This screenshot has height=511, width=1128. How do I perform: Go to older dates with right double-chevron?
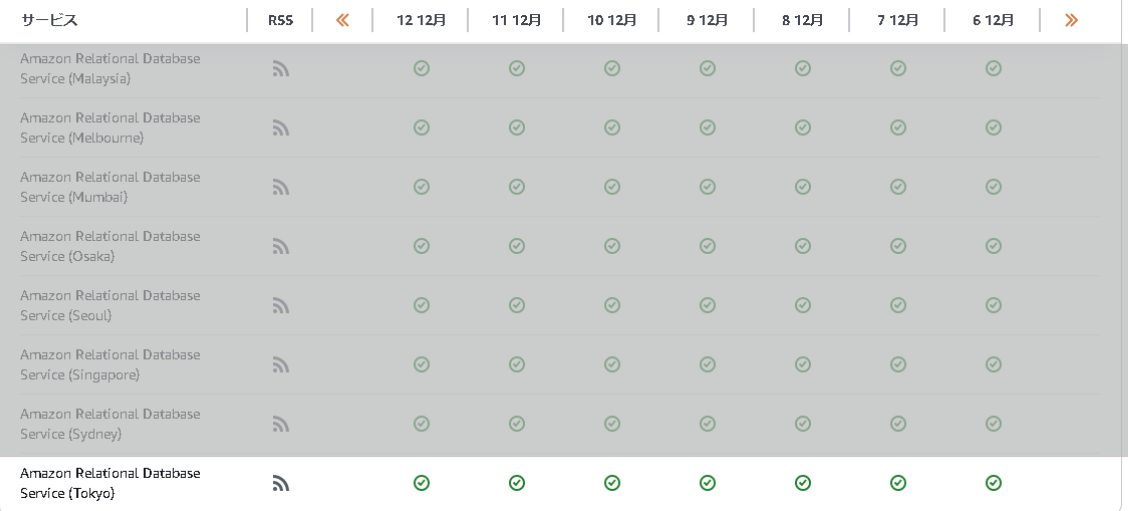pyautogui.click(x=1071, y=20)
